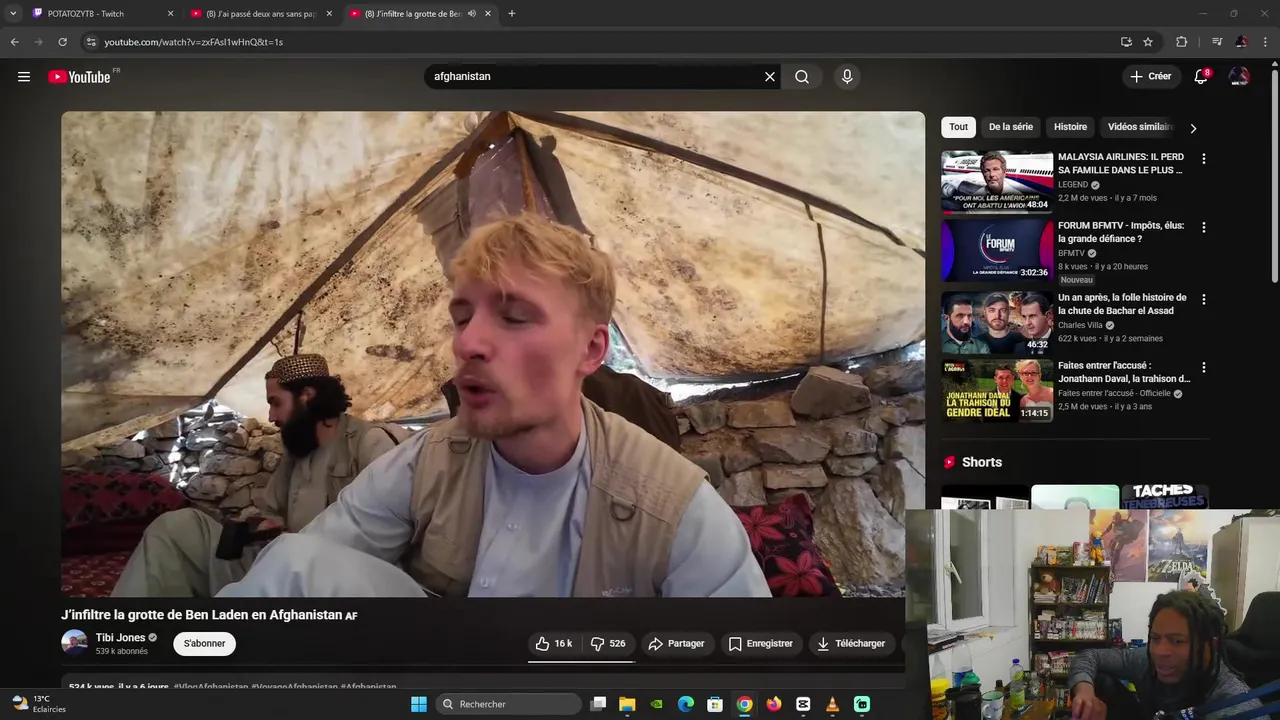Install app icon in address bar

coord(1126,42)
